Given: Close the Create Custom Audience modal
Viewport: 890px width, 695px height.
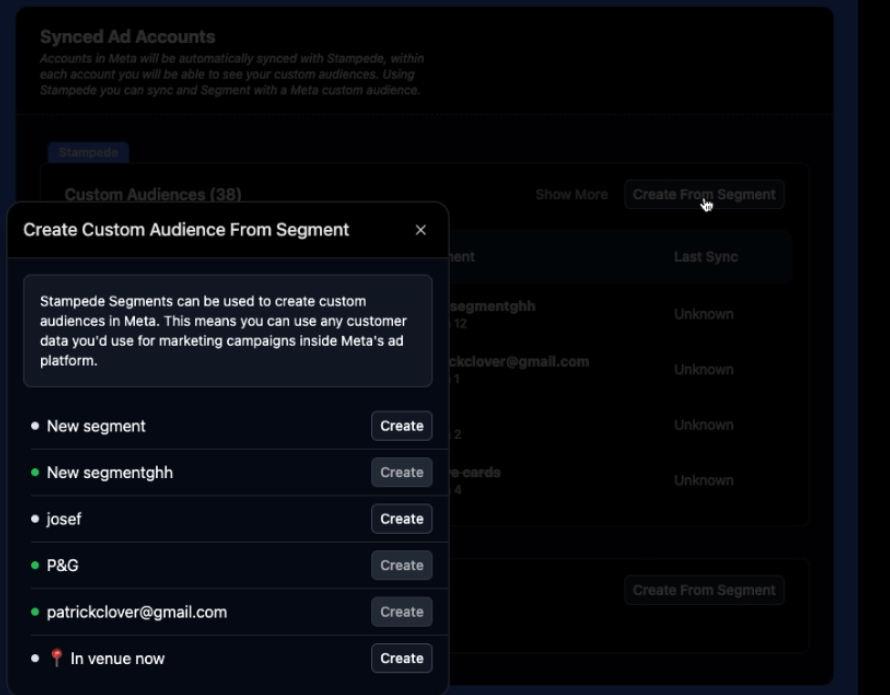Looking at the screenshot, I should 420,230.
